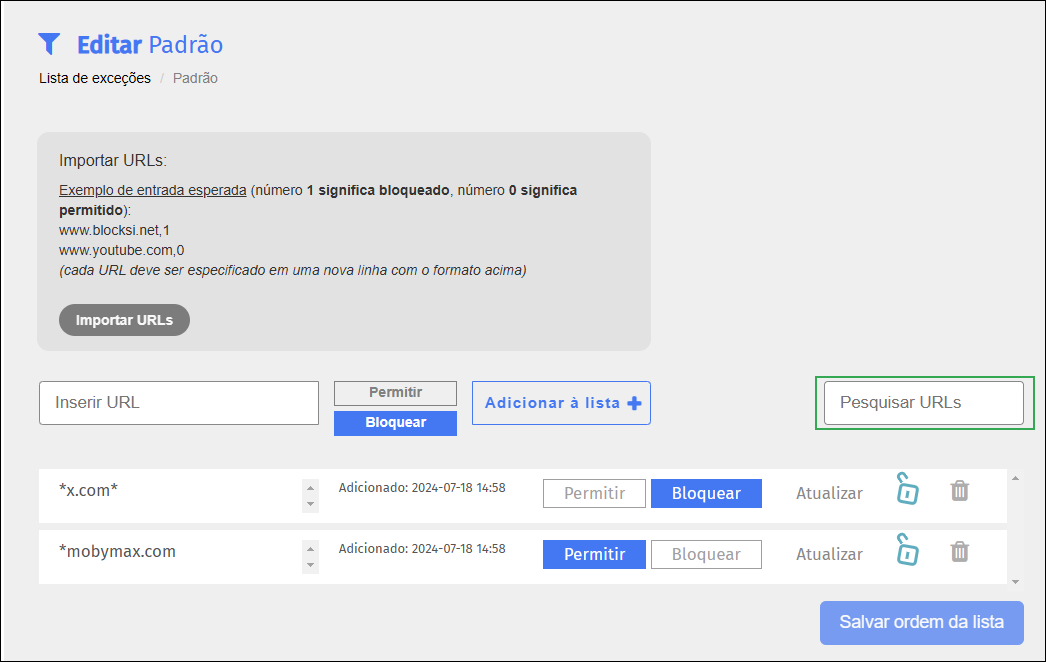Screen dimensions: 1046x662
Task: Set *mobymax.com* to Permitir
Action: tap(594, 555)
